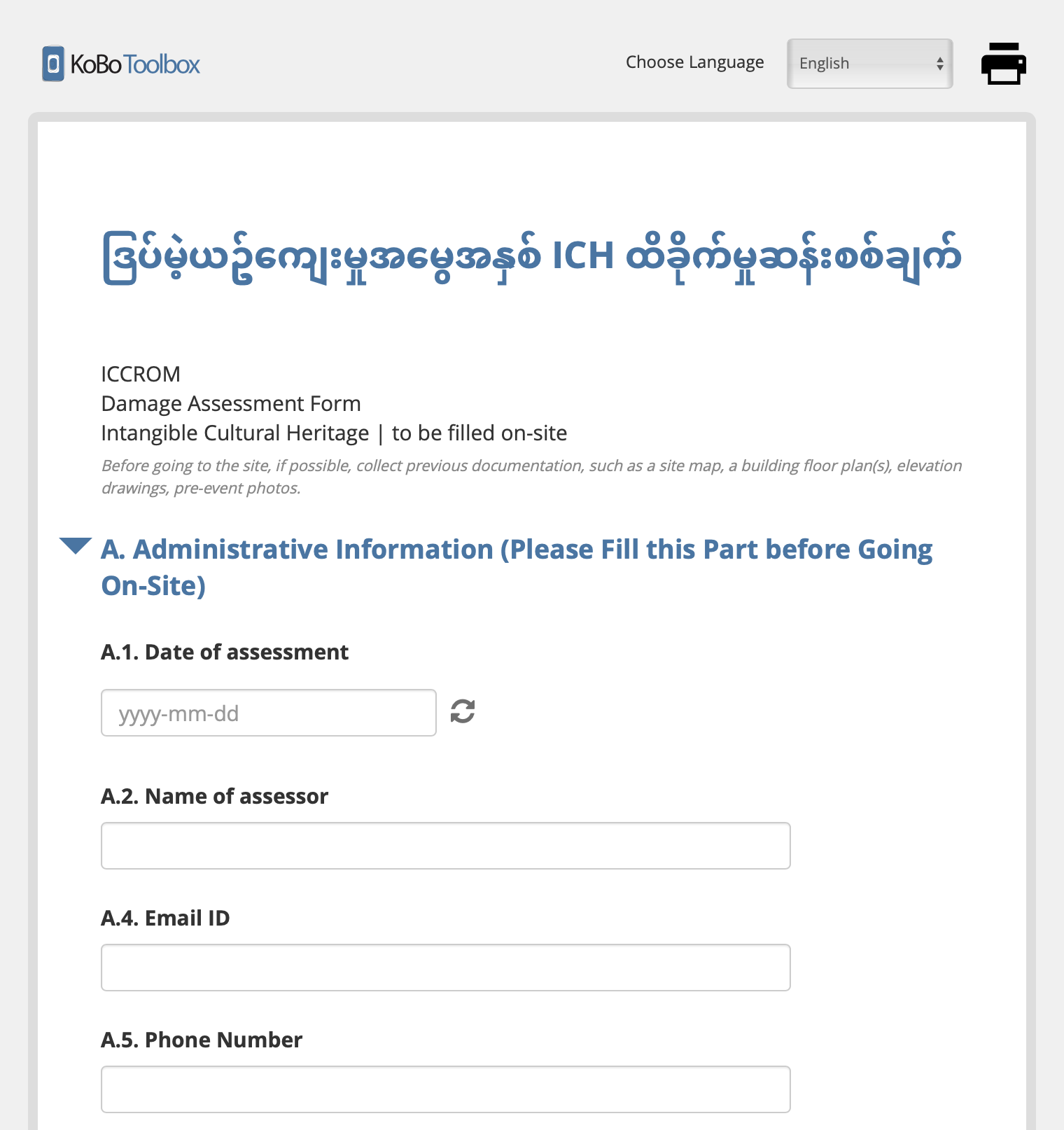The height and width of the screenshot is (1130, 1064).
Task: Click the A.2 Name of assessor label
Action: [x=214, y=796]
